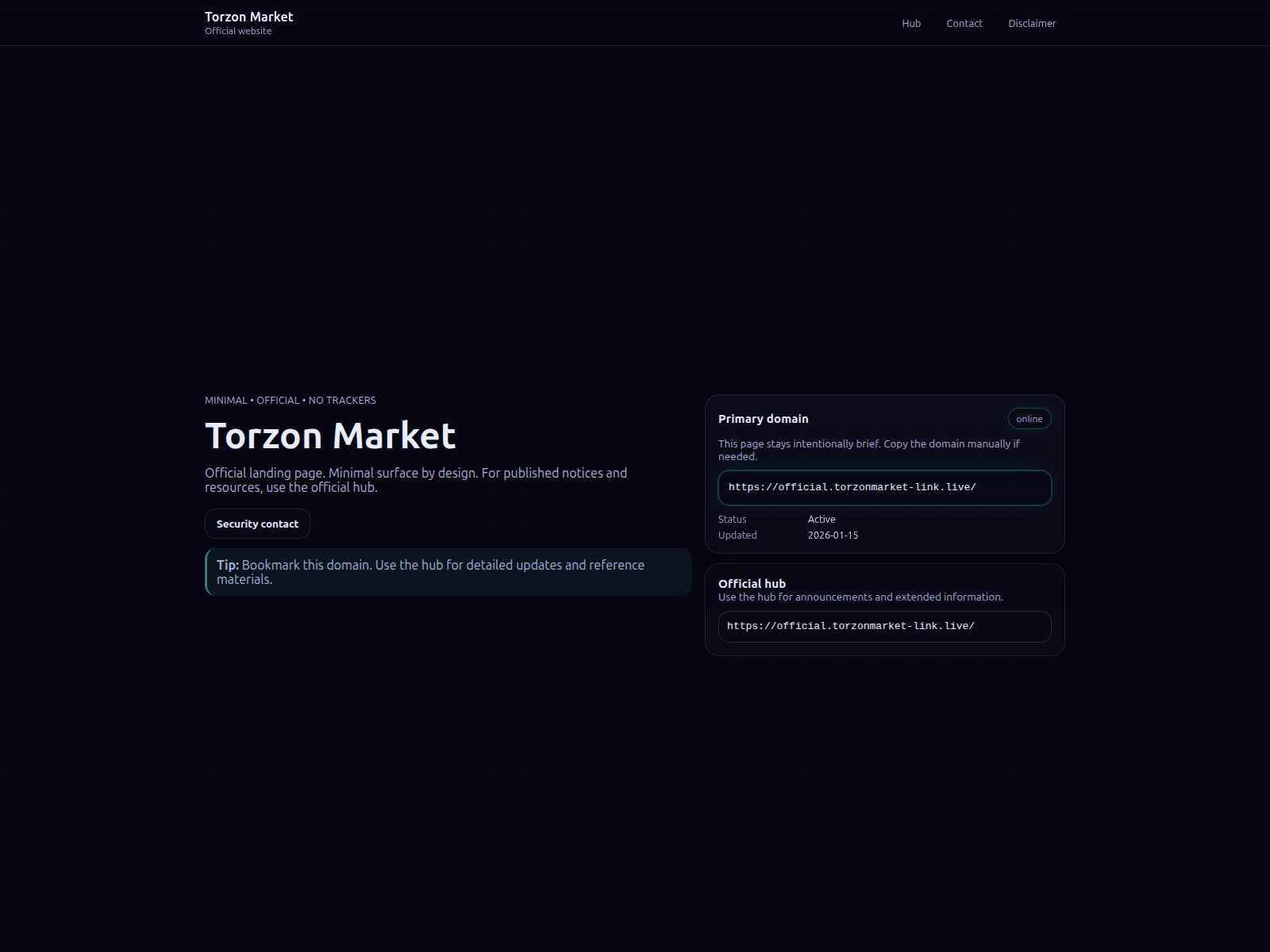Click the updated date 2026-01-15
Viewport: 1270px width, 952px height.
pos(833,535)
